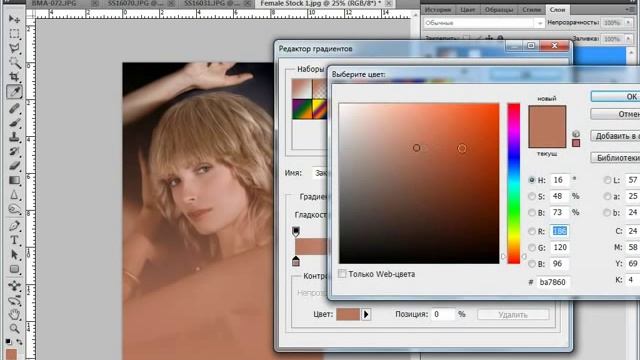The height and width of the screenshot is (360, 640).
Task: Select the Hand tool
Action: (x=14, y=314)
